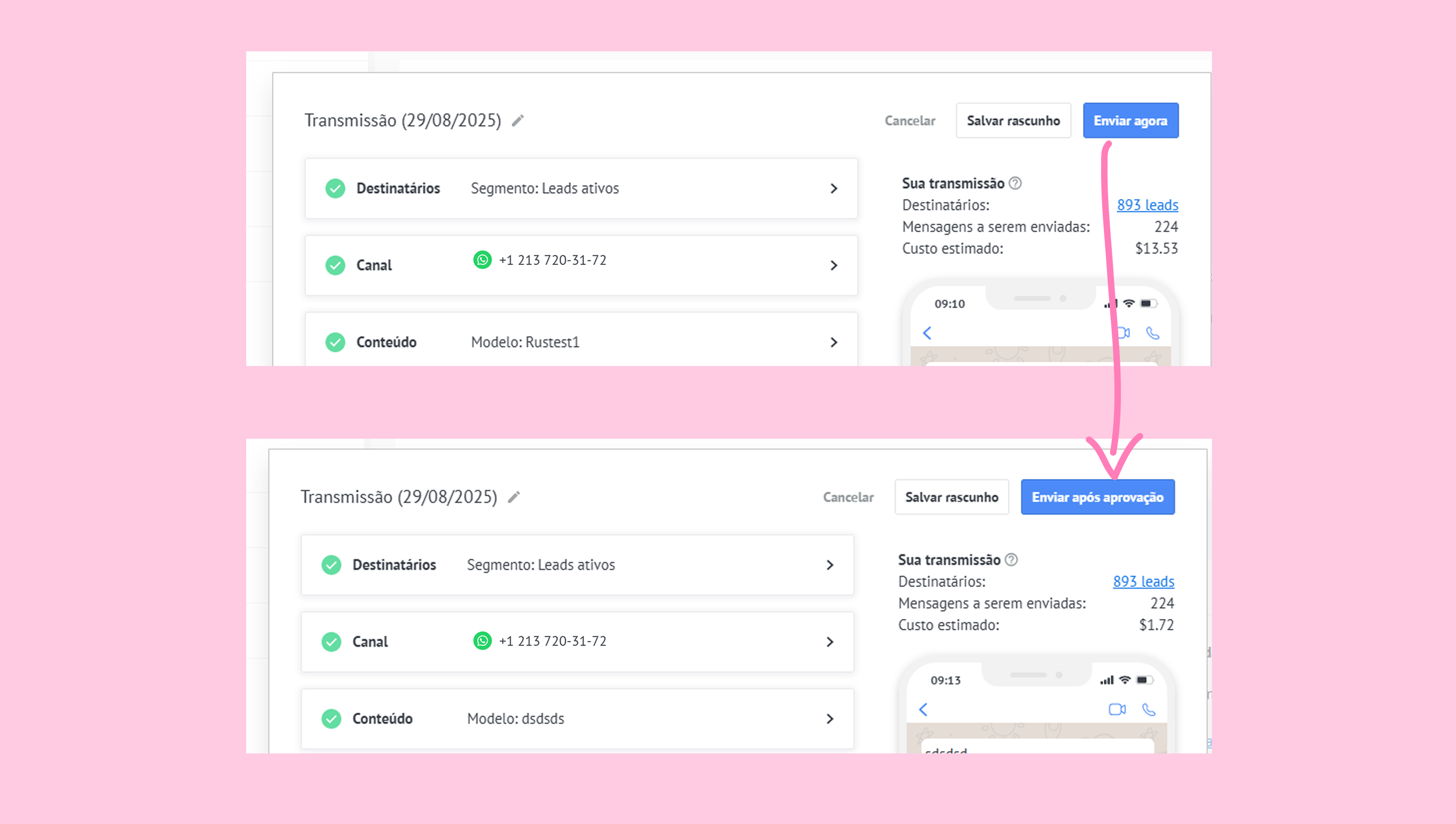Click WhatsApp icon in top Canal row
The width and height of the screenshot is (1456, 824).
point(482,260)
